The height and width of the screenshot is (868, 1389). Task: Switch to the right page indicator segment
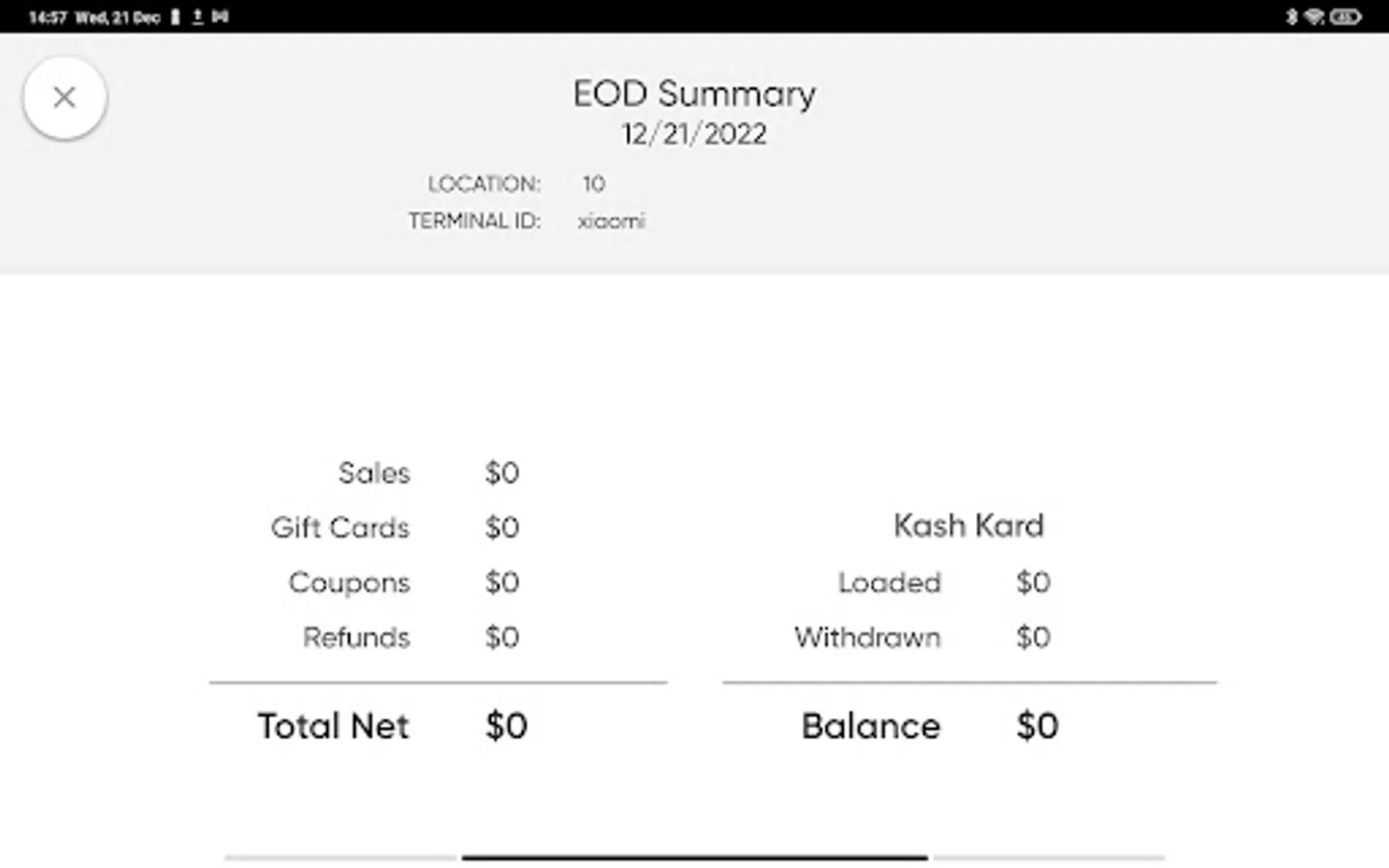point(1049,856)
